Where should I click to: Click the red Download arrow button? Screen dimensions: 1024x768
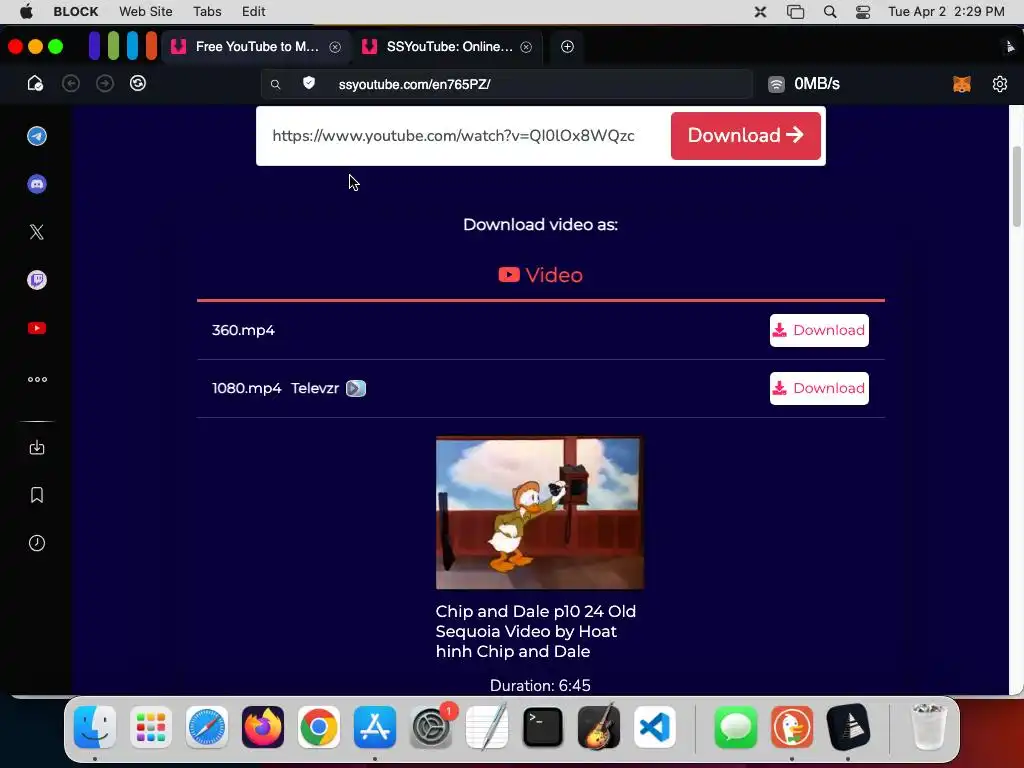click(745, 136)
